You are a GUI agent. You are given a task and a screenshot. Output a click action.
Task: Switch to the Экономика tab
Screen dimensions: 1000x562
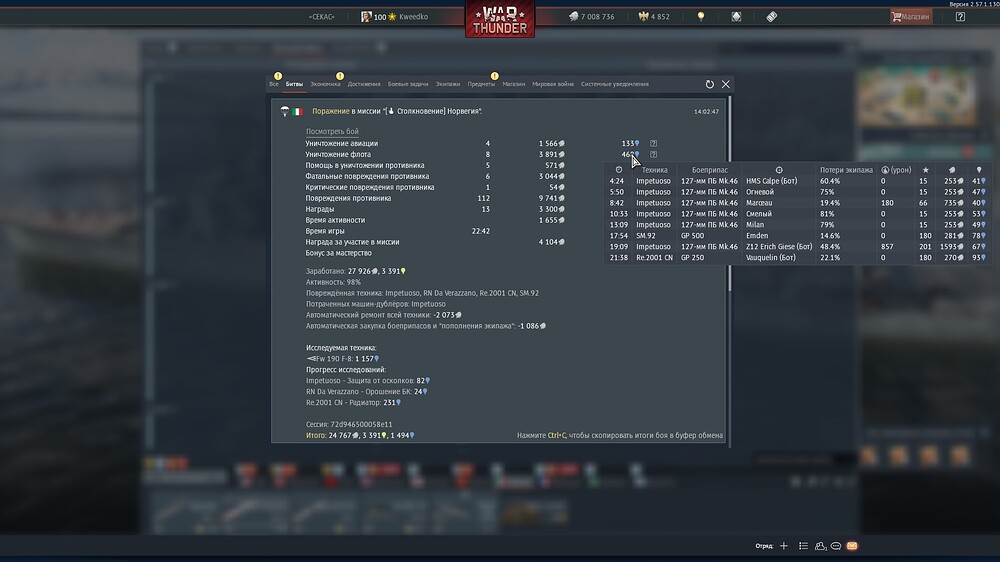(325, 84)
